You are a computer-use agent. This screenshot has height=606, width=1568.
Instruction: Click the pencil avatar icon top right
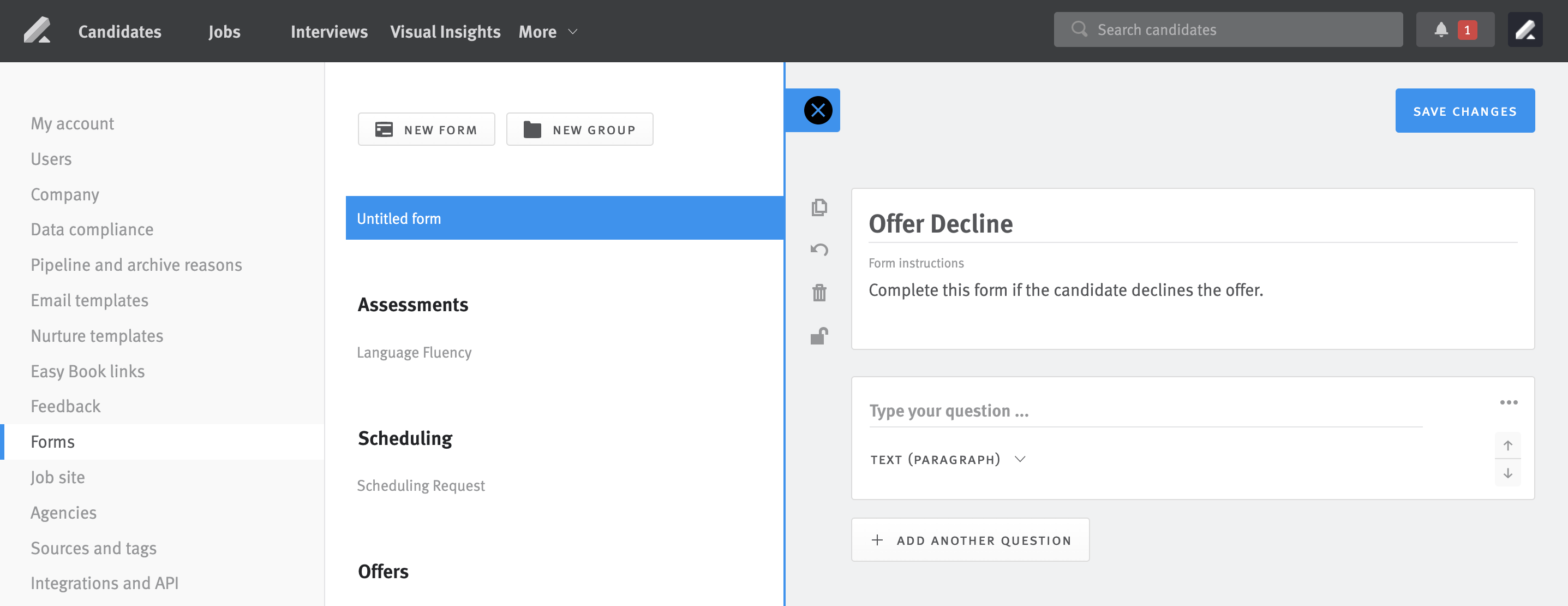[1525, 28]
